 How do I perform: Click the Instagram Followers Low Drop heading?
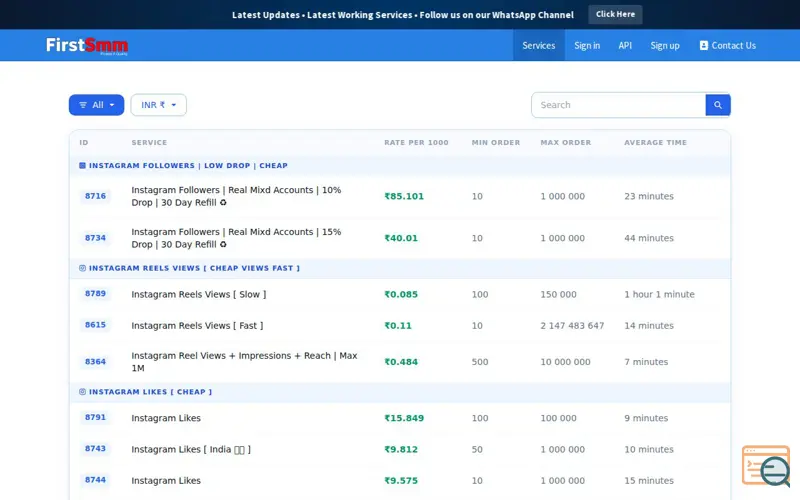coord(188,165)
